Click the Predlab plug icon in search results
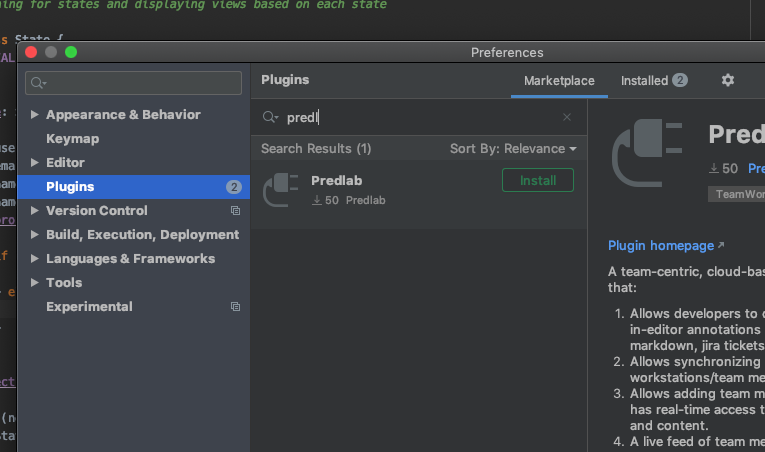 click(281, 189)
